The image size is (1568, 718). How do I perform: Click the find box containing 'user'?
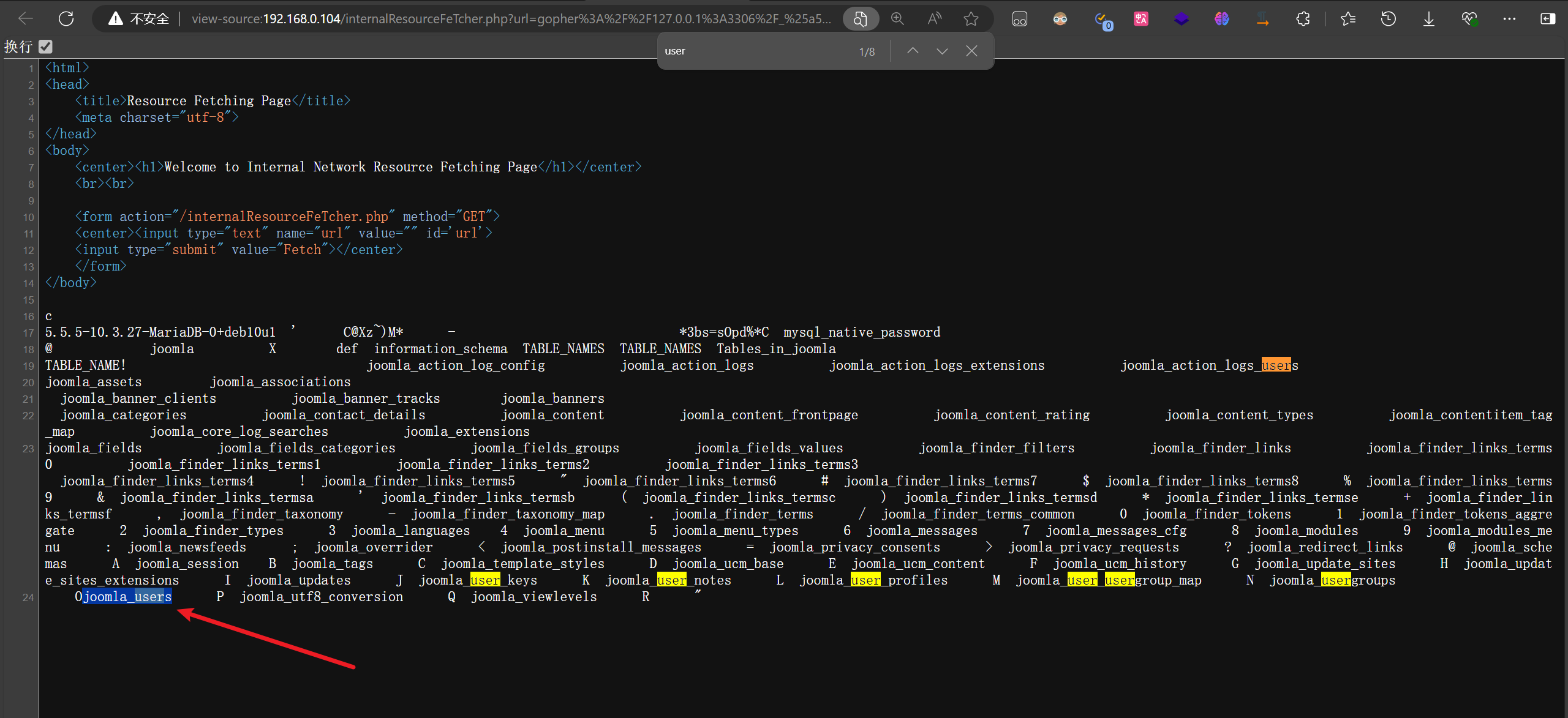pyautogui.click(x=756, y=51)
